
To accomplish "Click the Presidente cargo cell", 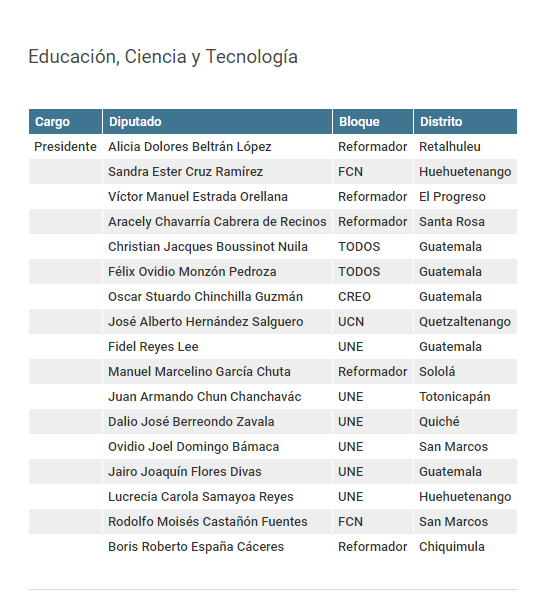I will click(x=65, y=146).
